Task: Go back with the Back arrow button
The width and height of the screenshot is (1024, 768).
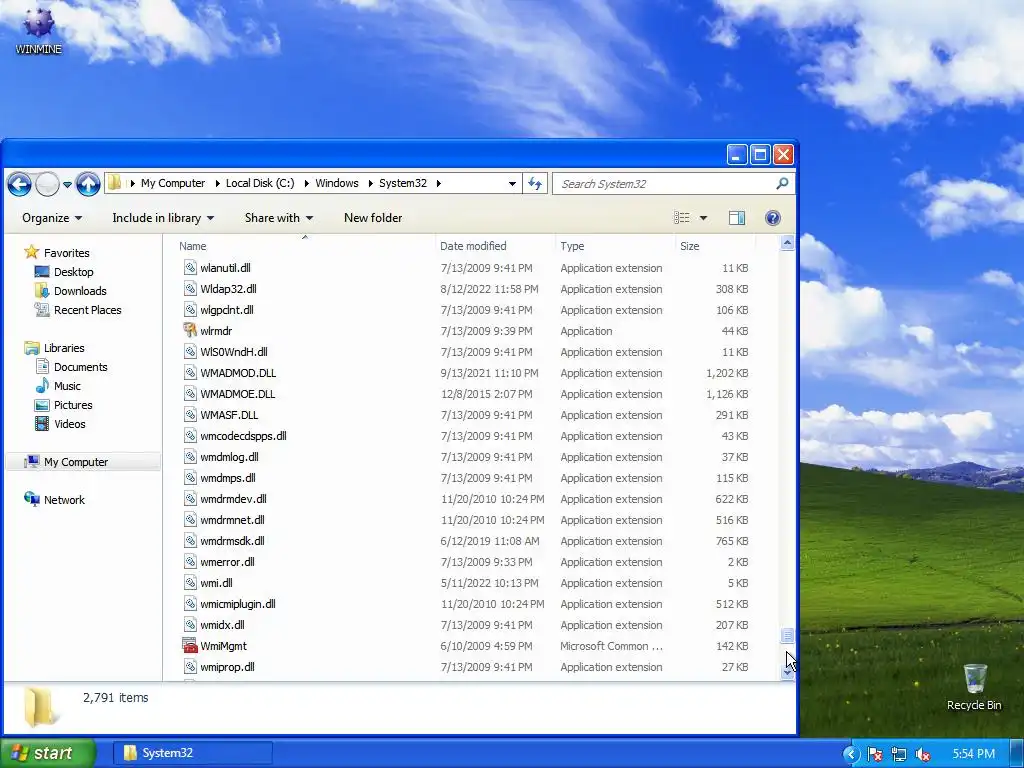Action: (x=20, y=184)
